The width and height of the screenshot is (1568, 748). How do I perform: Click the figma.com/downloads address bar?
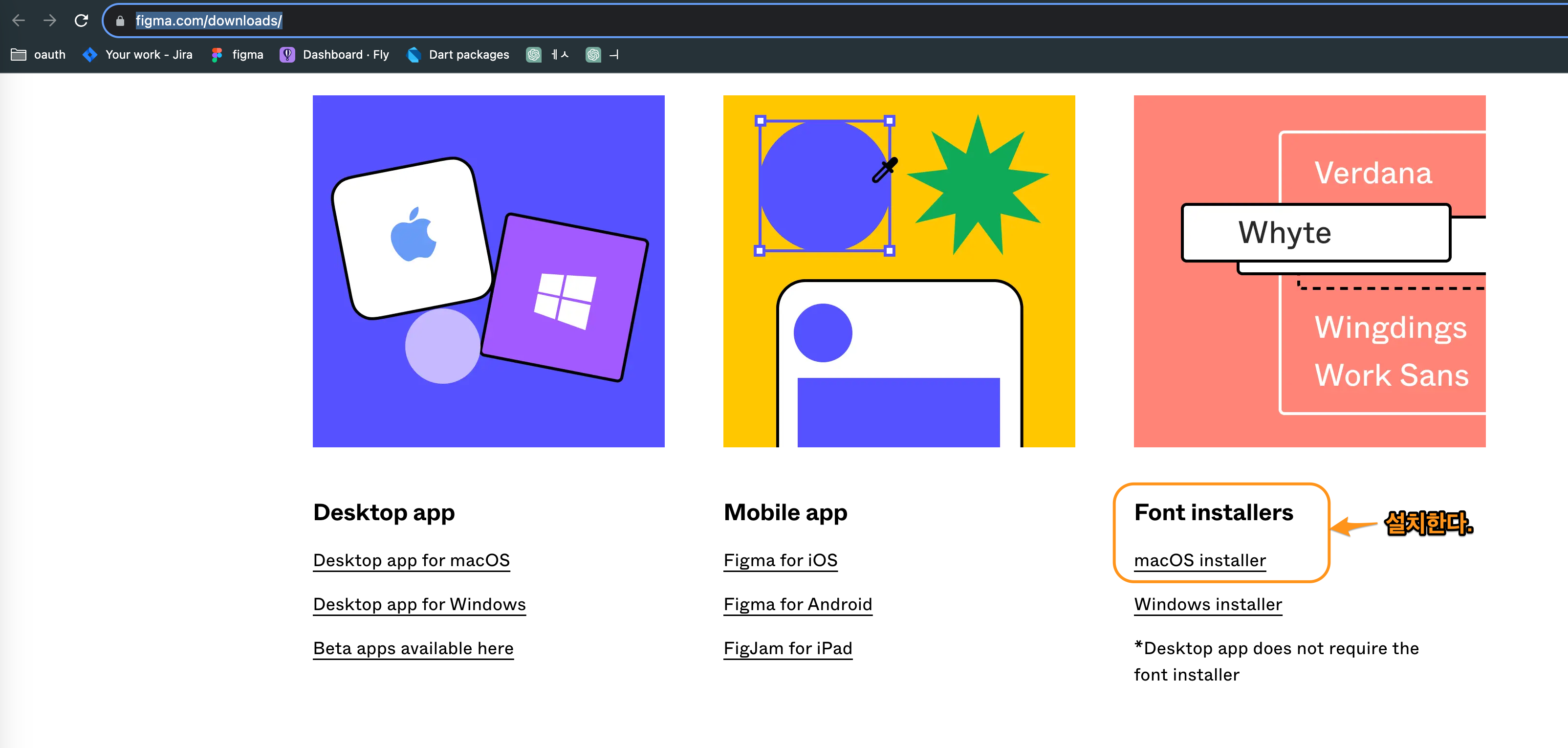208,21
